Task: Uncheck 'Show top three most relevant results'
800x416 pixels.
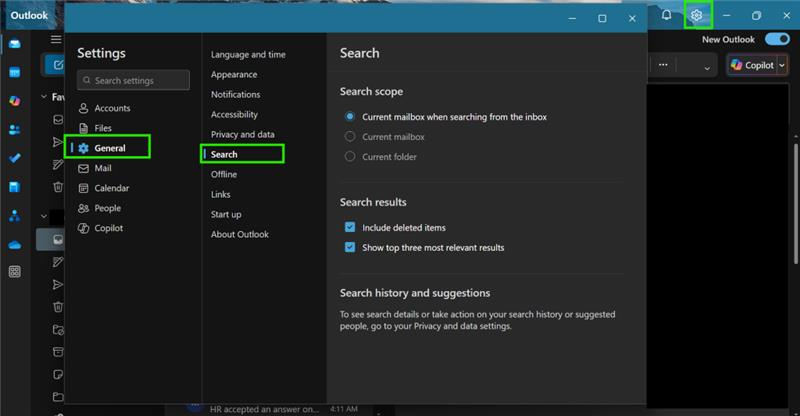Action: (x=350, y=247)
